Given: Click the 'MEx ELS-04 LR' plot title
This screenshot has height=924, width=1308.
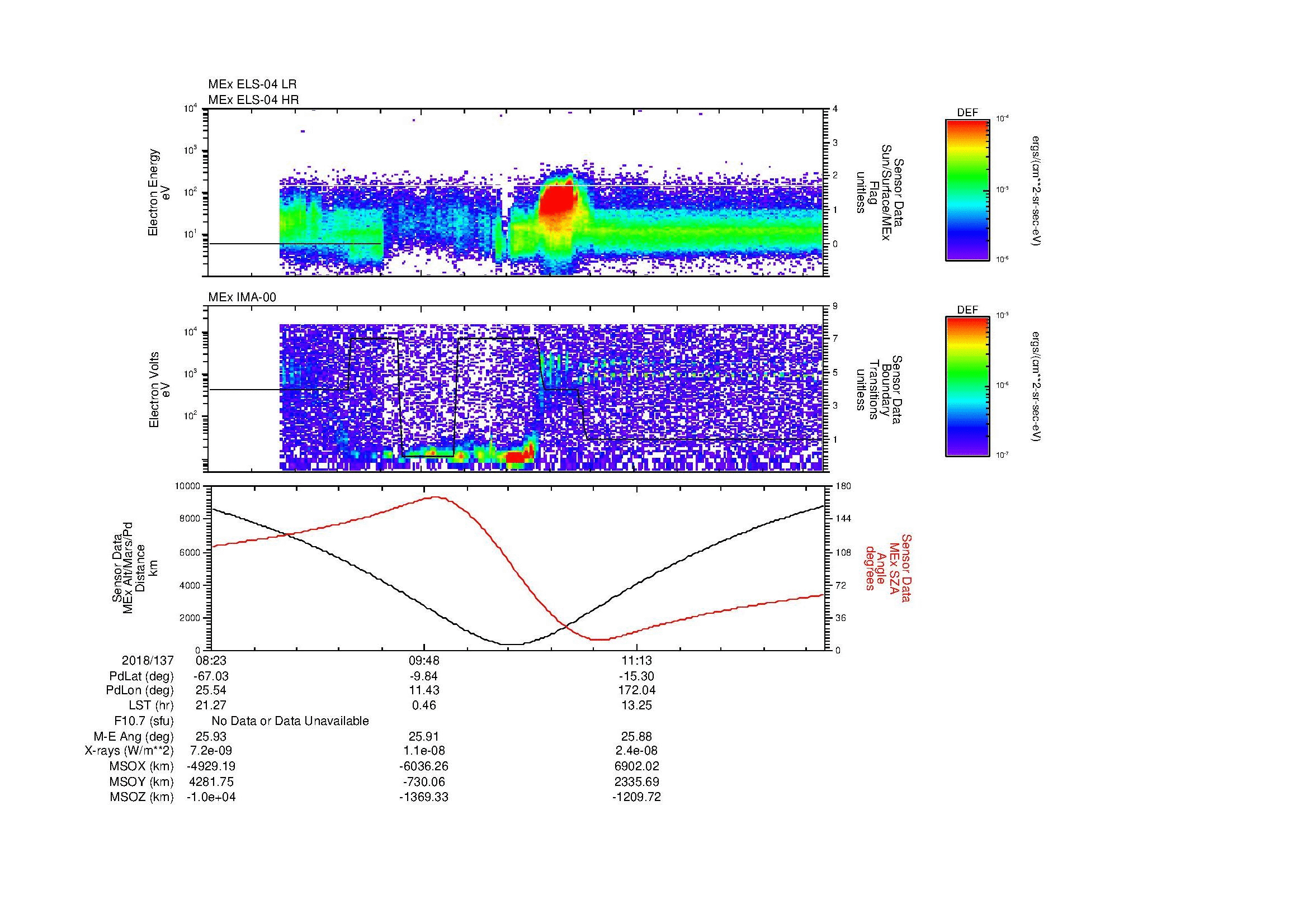Looking at the screenshot, I should click(252, 84).
